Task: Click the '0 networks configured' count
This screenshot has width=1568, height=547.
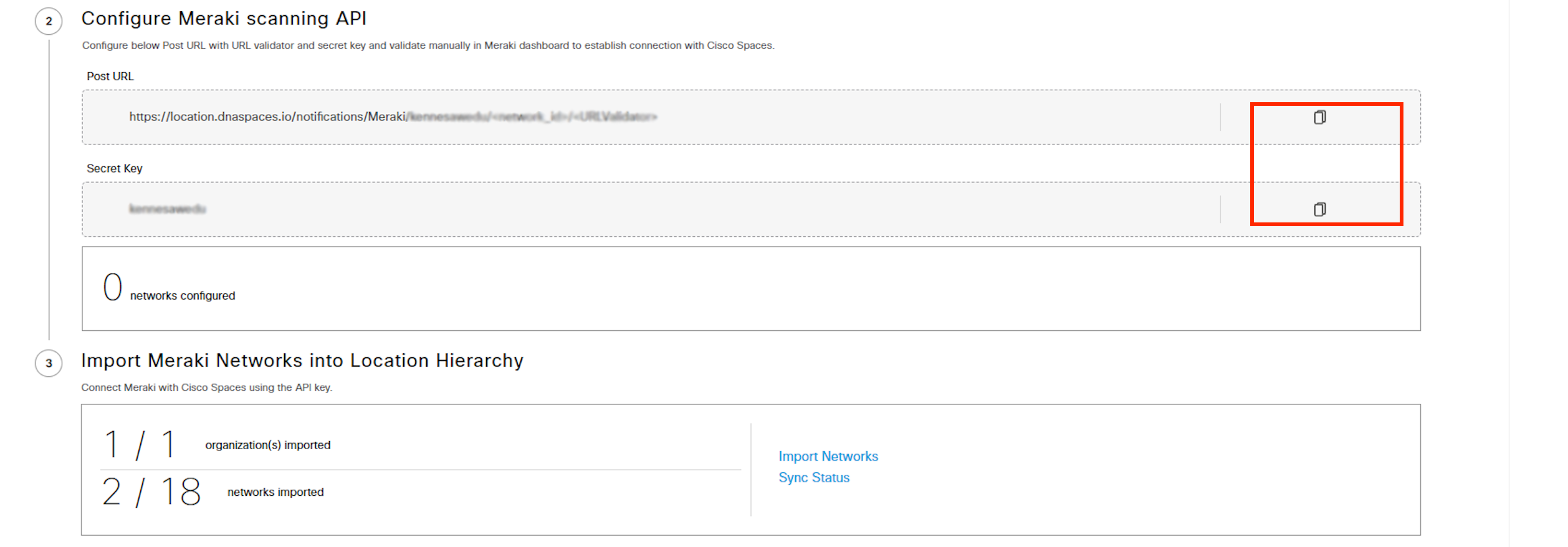Action: tap(113, 287)
